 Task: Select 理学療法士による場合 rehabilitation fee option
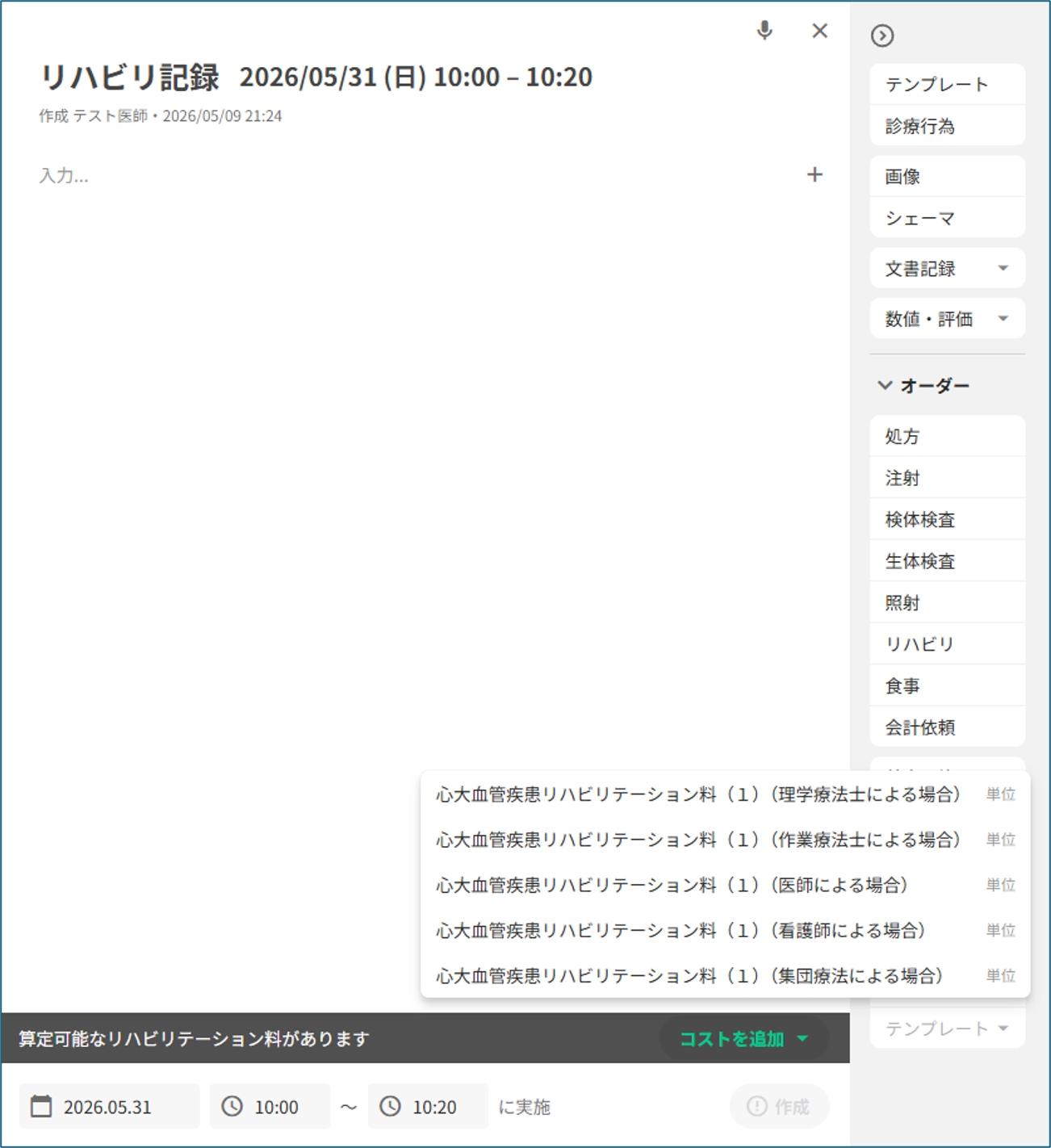tap(725, 794)
